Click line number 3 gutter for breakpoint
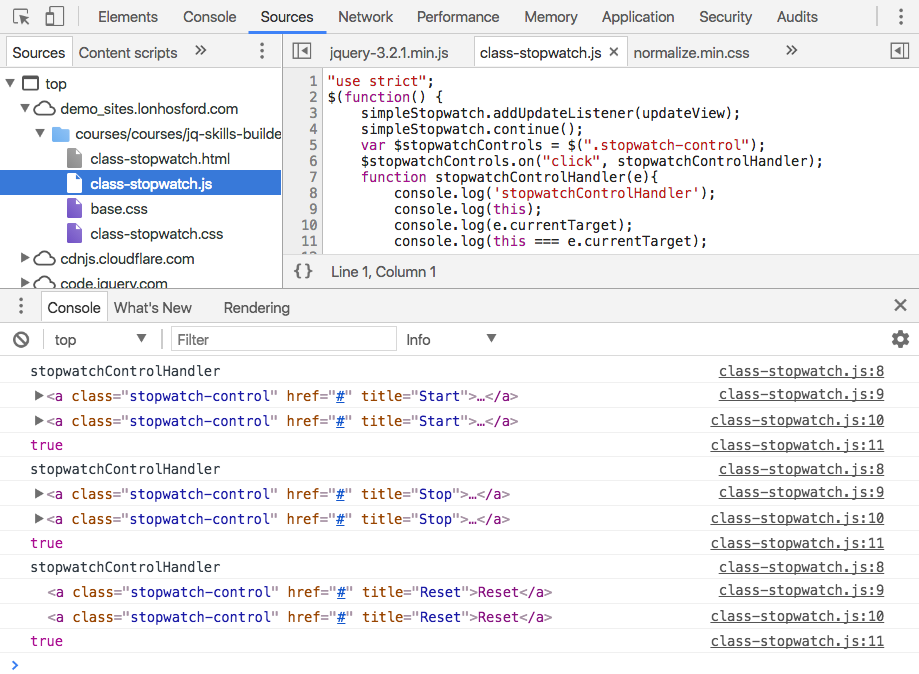The image size is (919, 674). click(x=313, y=113)
